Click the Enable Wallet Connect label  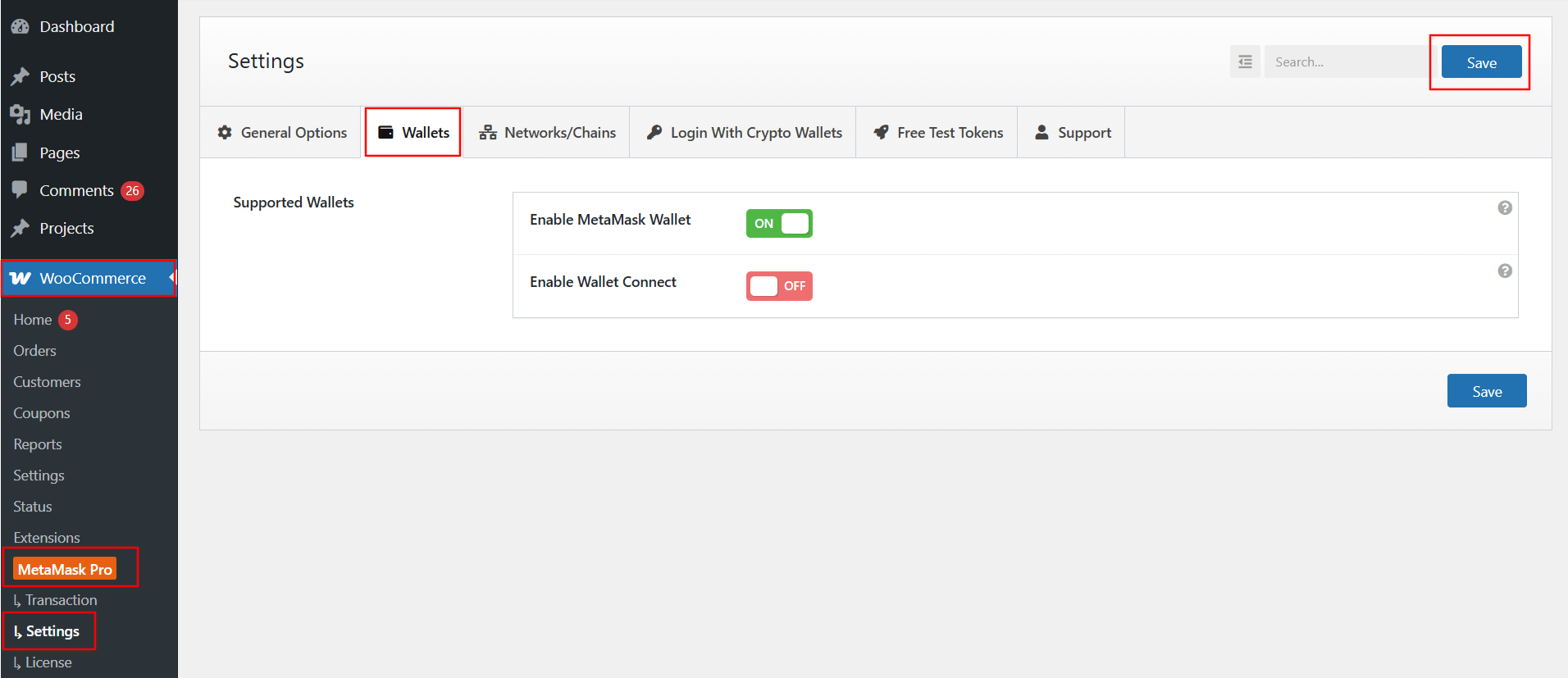[603, 282]
